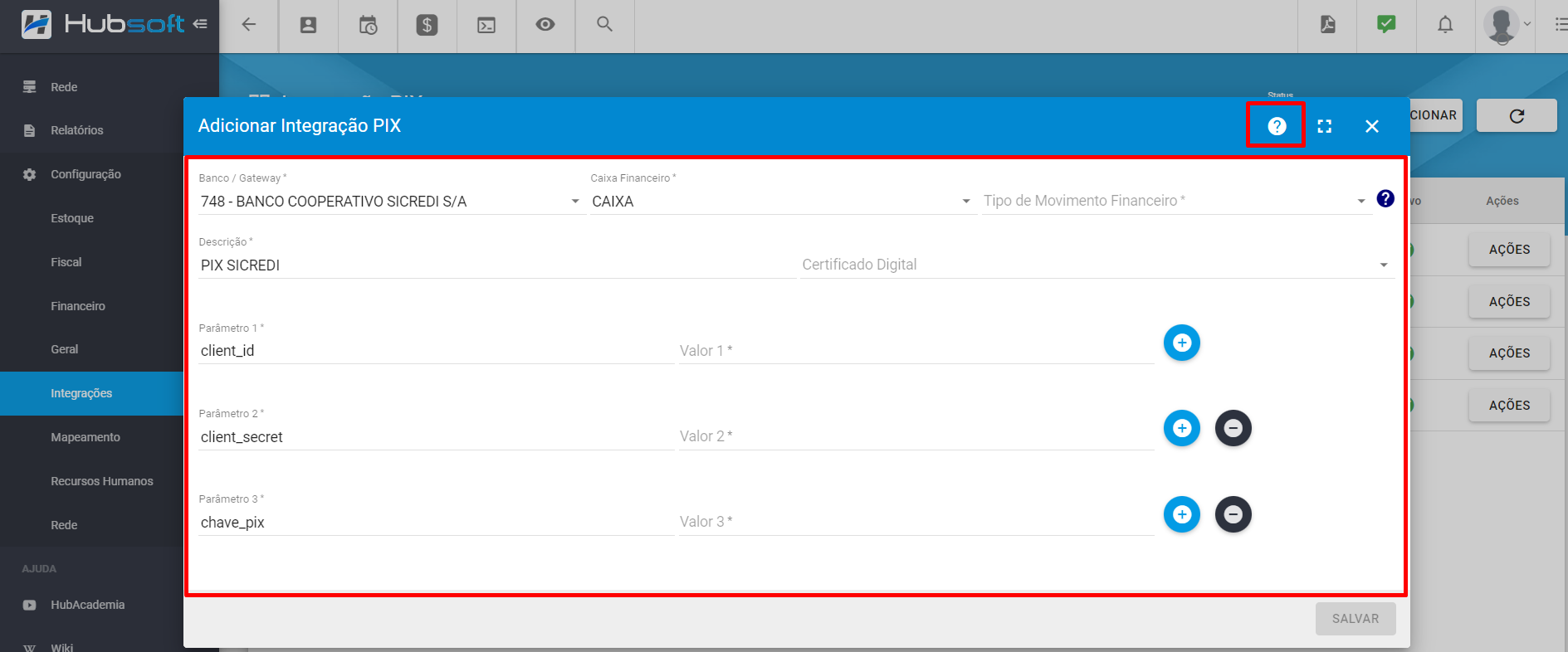The image size is (1568, 652).
Task: Go back using the top toolbar arrow
Action: (249, 25)
